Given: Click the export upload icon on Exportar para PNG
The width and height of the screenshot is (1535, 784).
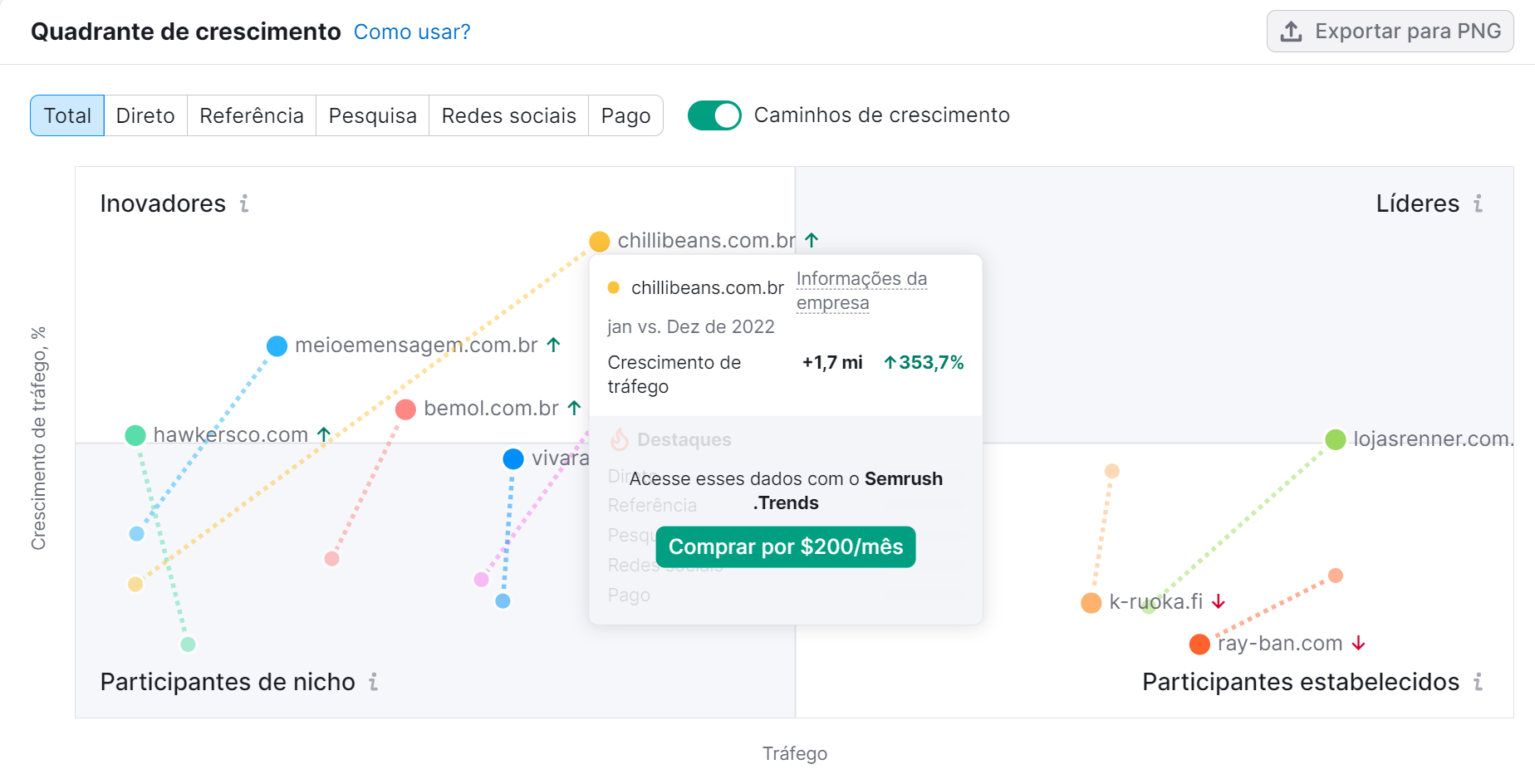Looking at the screenshot, I should (1291, 32).
